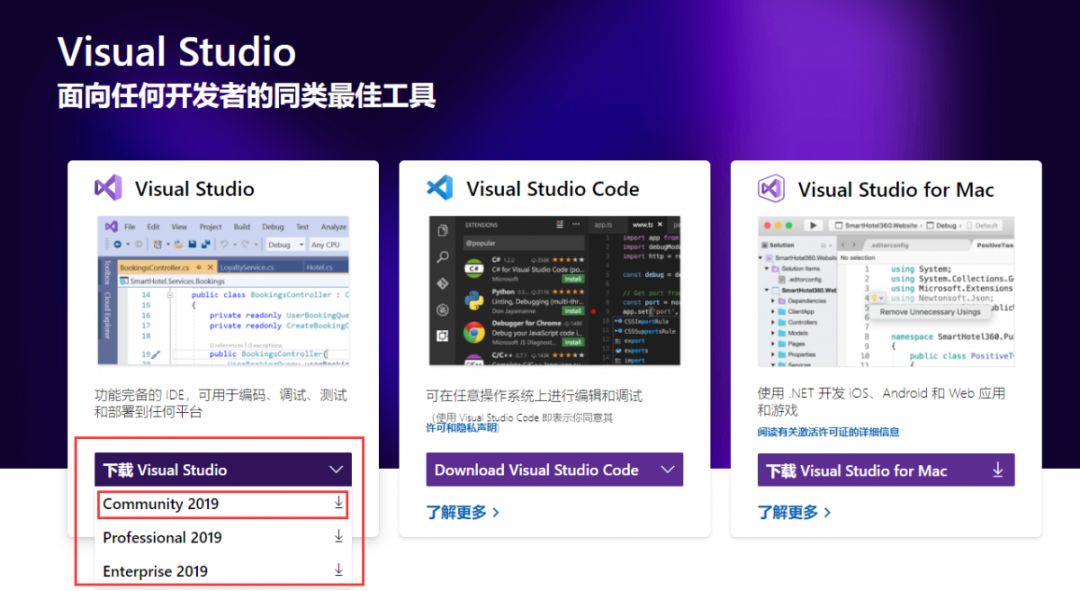Expand the Download Visual Studio Code dropdown
The height and width of the screenshot is (591, 1080).
tap(554, 470)
